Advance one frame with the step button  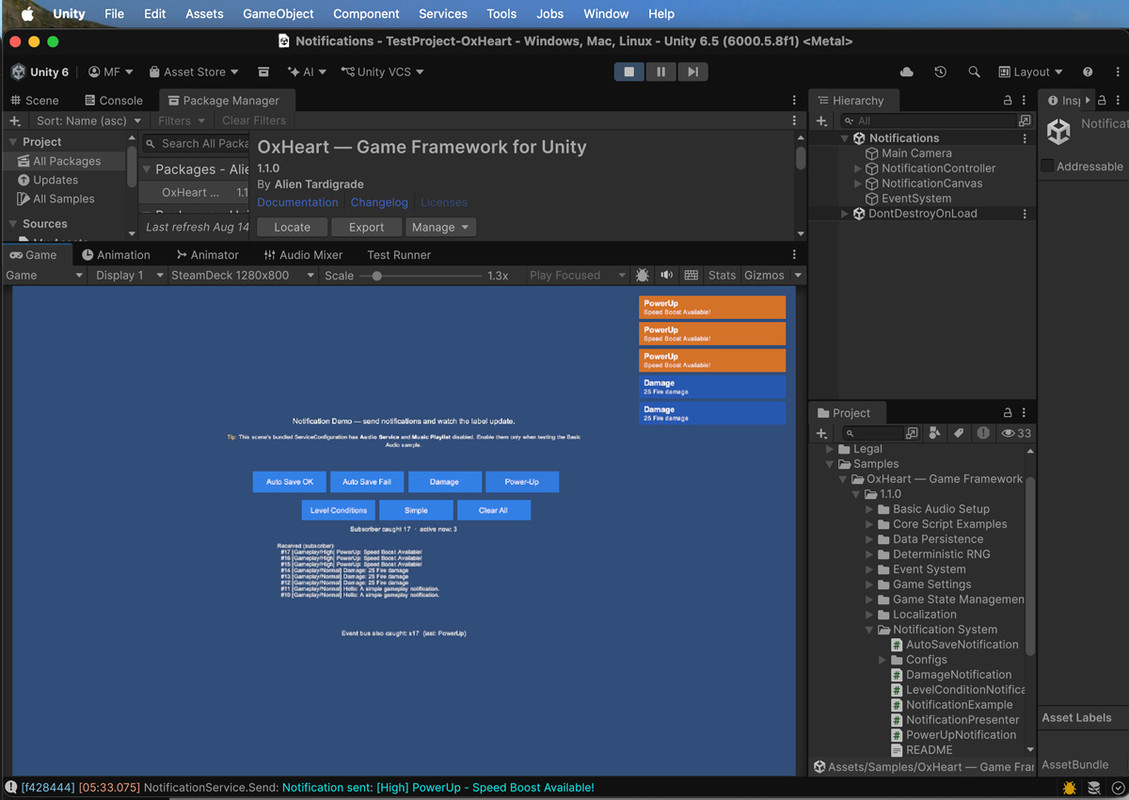pyautogui.click(x=693, y=72)
